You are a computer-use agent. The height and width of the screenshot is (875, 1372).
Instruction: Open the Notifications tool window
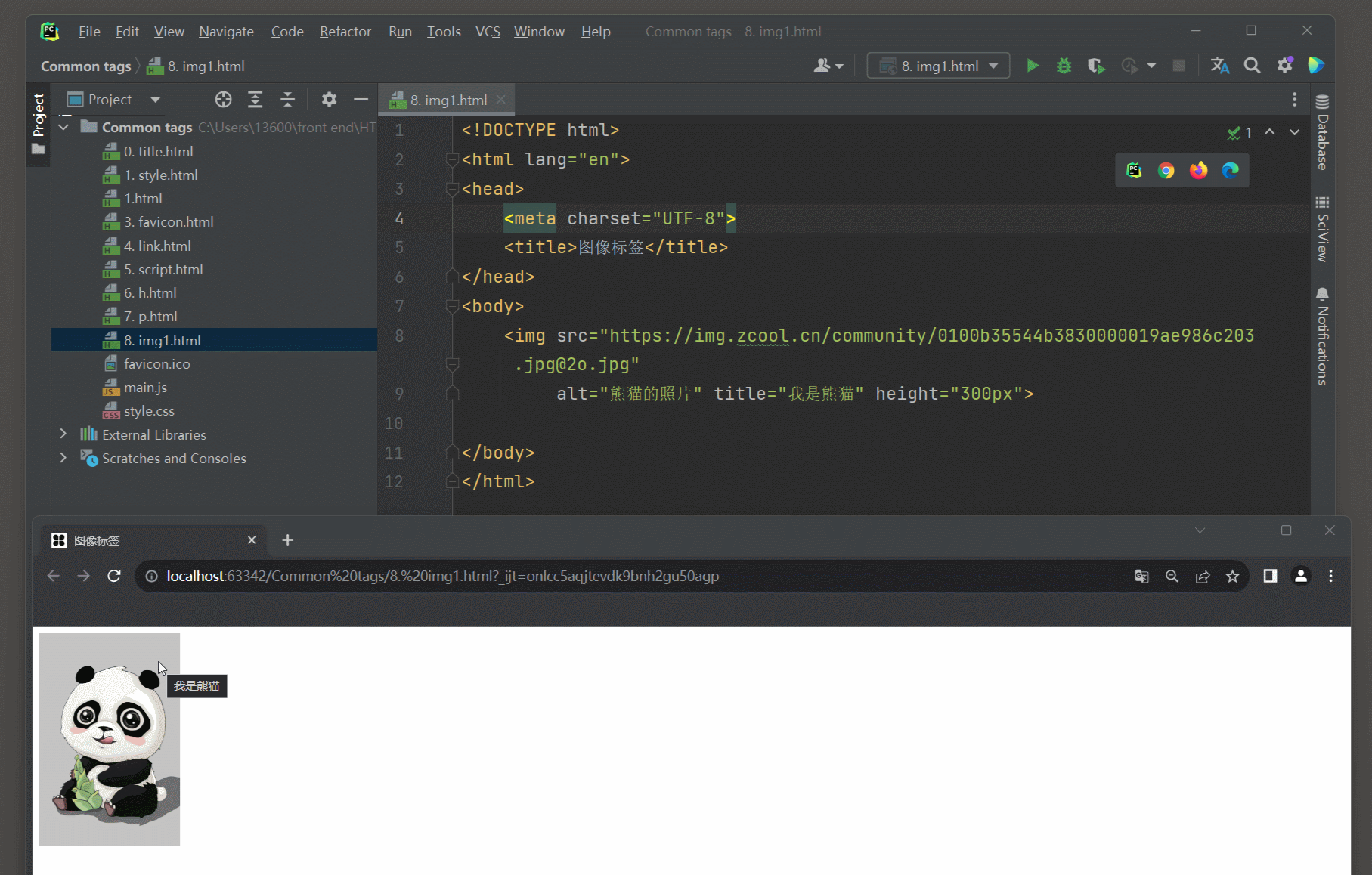[x=1322, y=336]
